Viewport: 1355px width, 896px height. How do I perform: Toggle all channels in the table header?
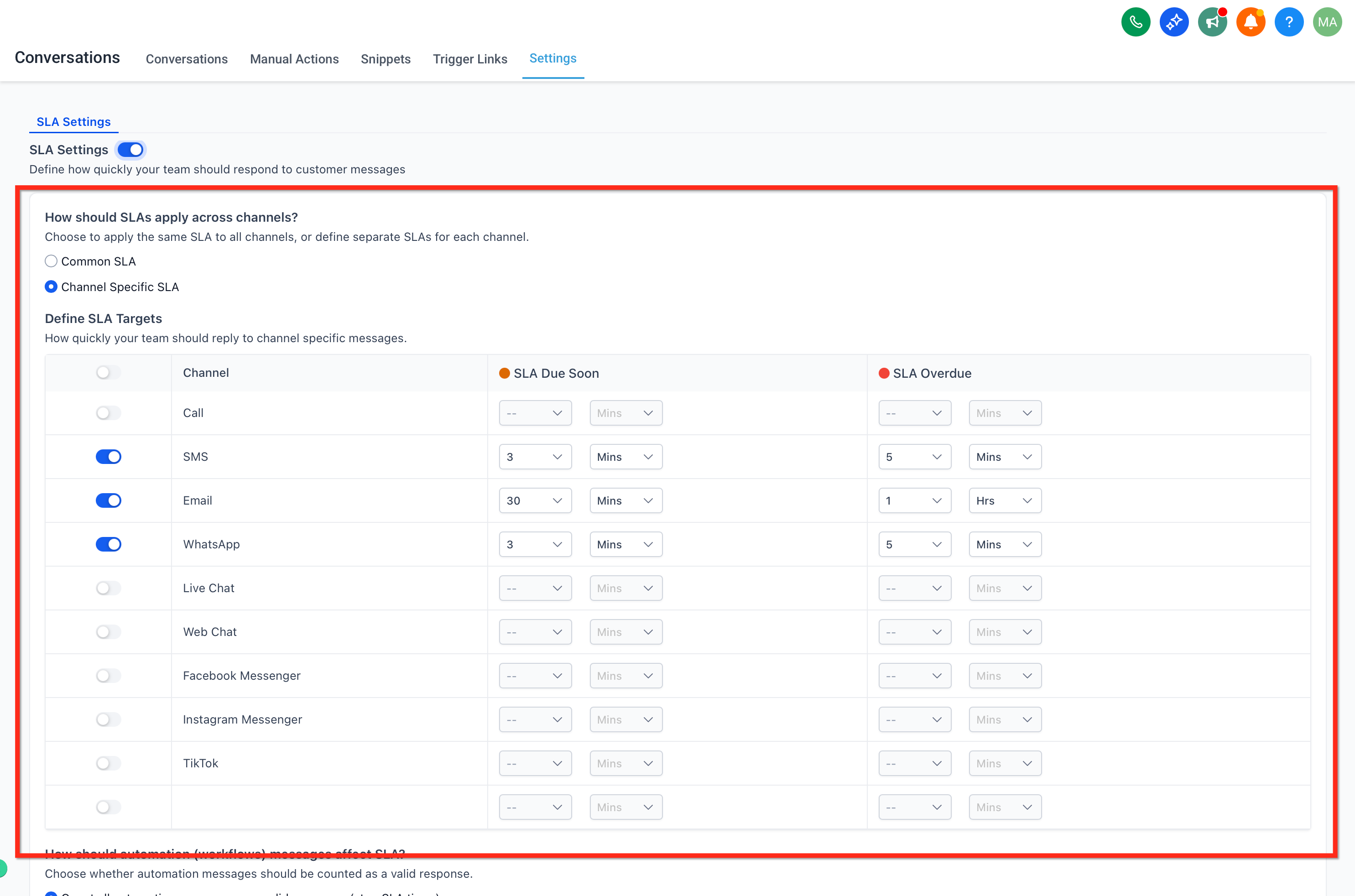tap(108, 373)
